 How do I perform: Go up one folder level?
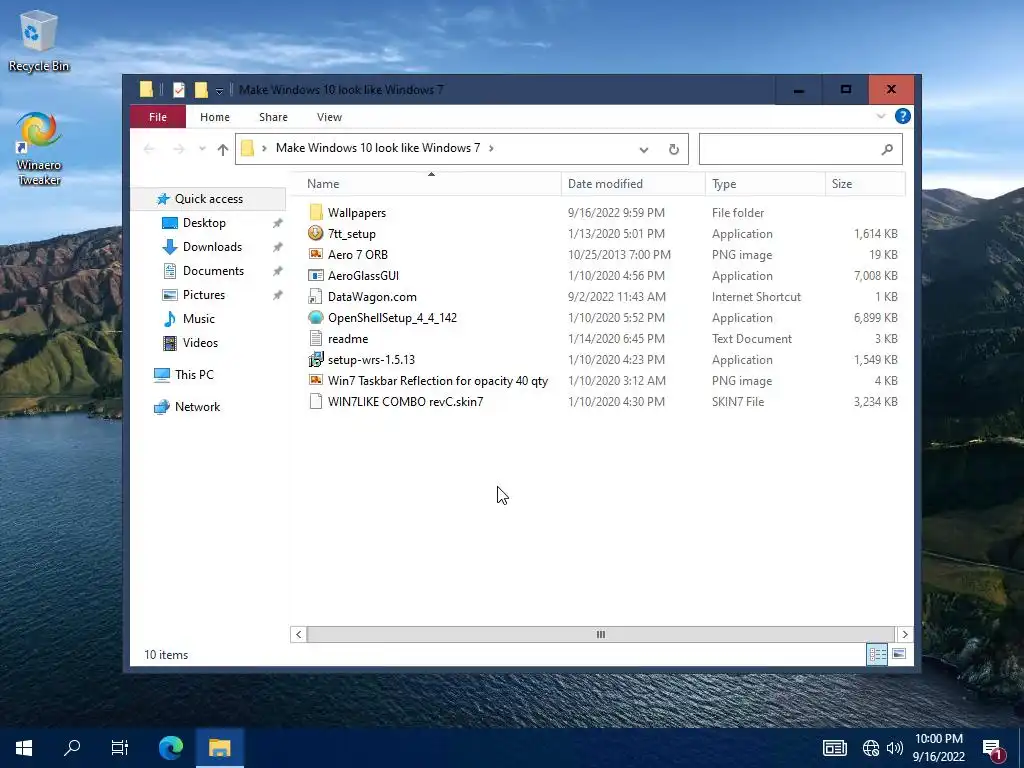[223, 150]
